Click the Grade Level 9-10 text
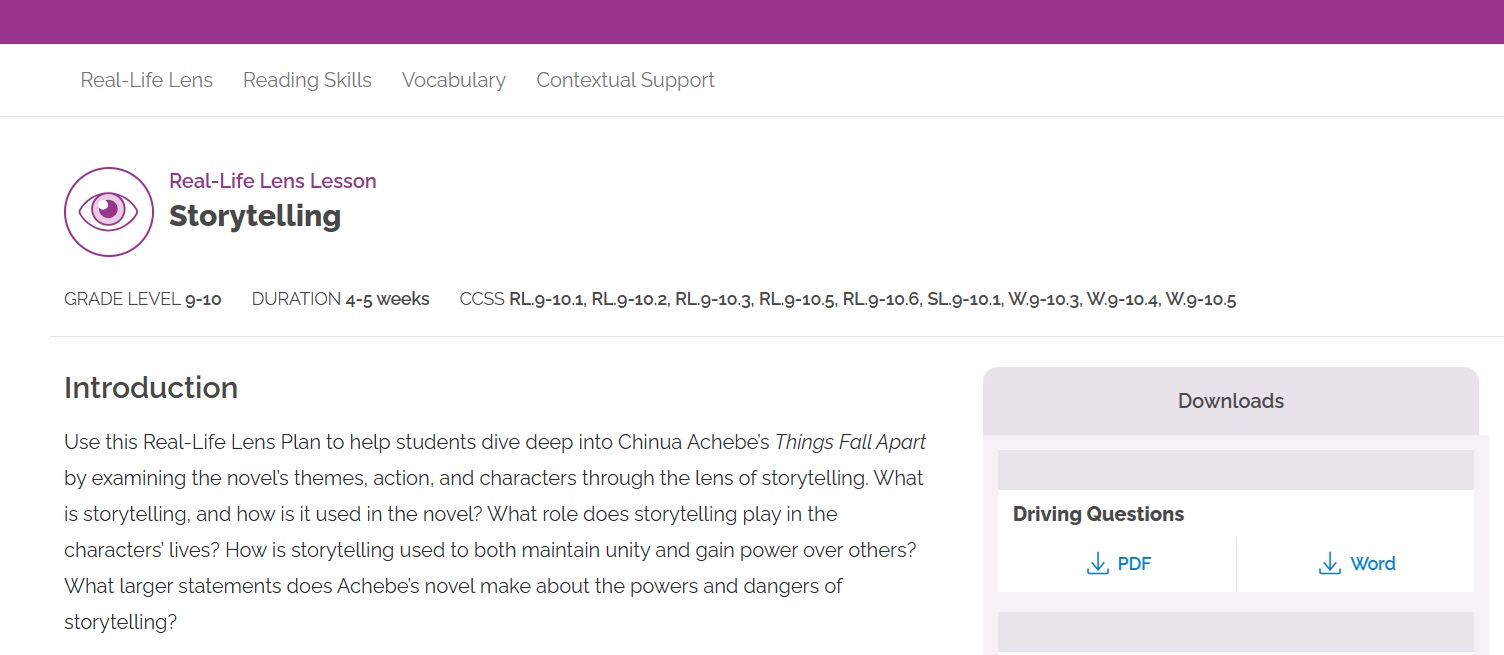Image resolution: width=1504 pixels, height=655 pixels. (143, 299)
